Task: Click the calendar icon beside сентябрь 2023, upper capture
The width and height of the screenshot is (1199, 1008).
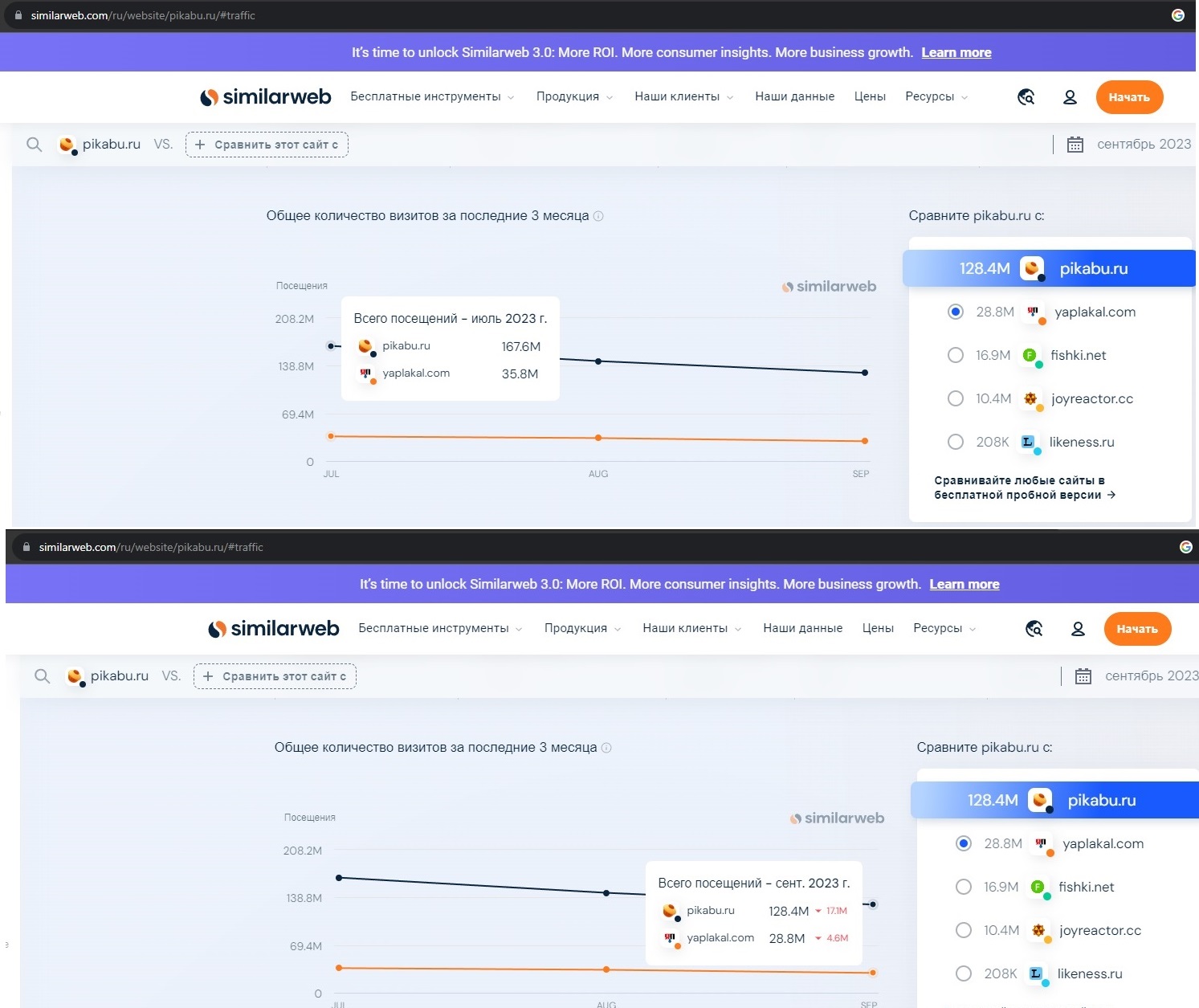Action: tap(1075, 145)
